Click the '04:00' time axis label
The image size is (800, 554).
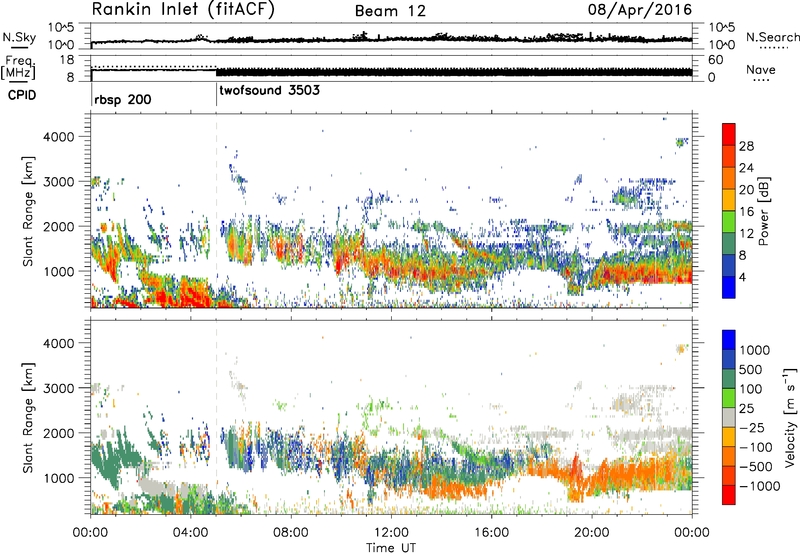pos(190,533)
